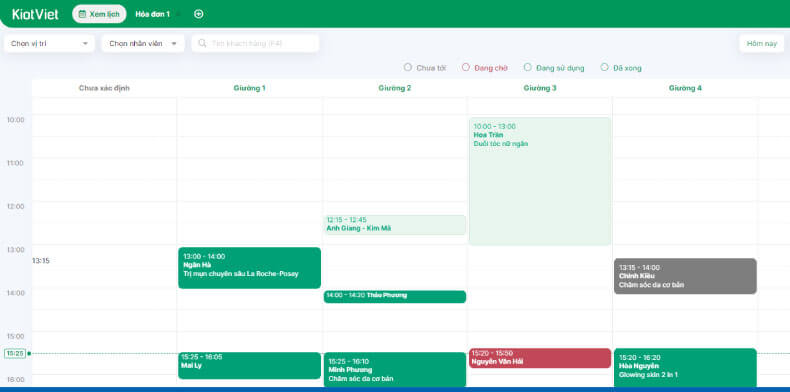Focus the customer search field
Image resolution: width=790 pixels, height=392 pixels.
coord(255,43)
